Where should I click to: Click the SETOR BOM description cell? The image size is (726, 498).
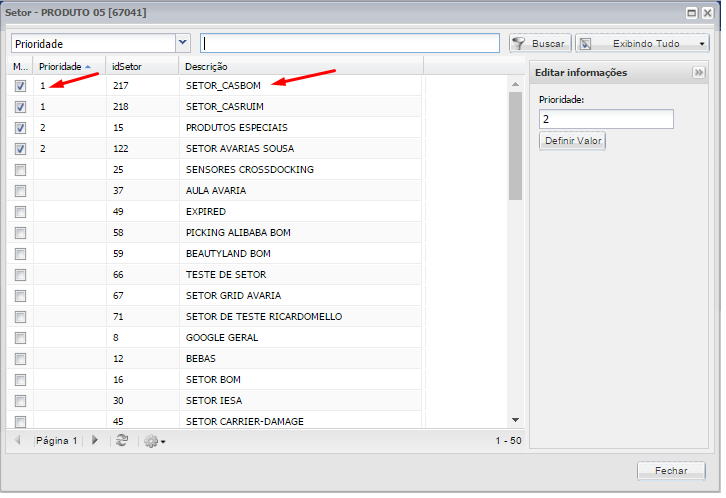[x=300, y=380]
